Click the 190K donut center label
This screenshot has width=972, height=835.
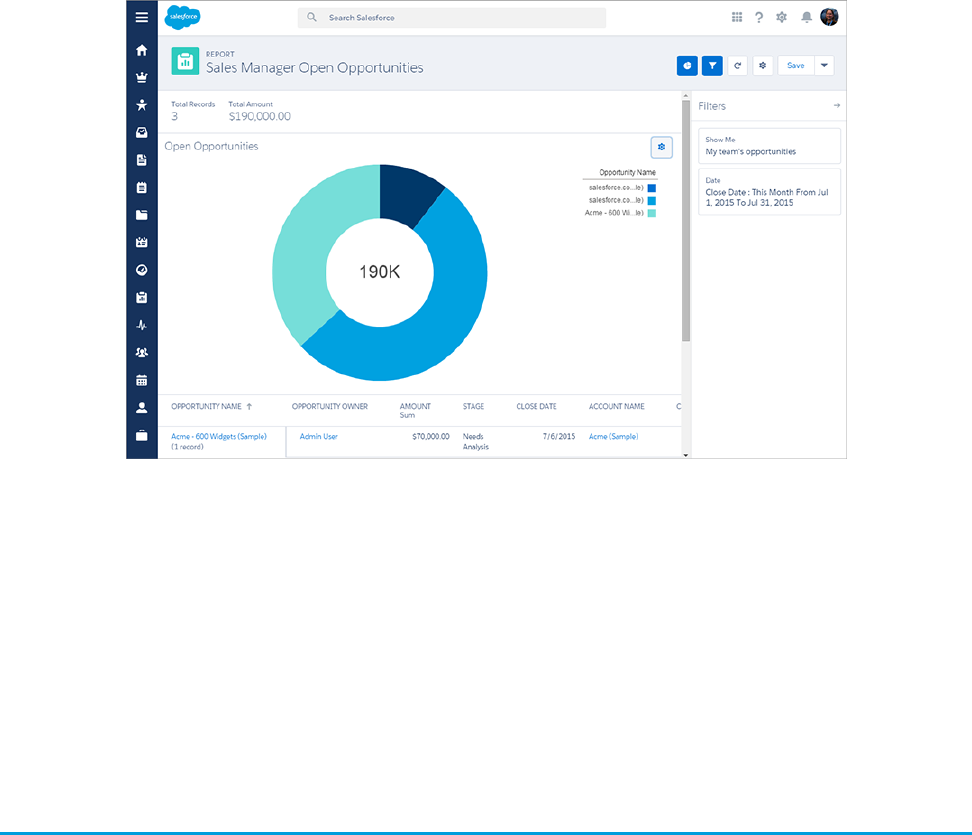click(380, 272)
